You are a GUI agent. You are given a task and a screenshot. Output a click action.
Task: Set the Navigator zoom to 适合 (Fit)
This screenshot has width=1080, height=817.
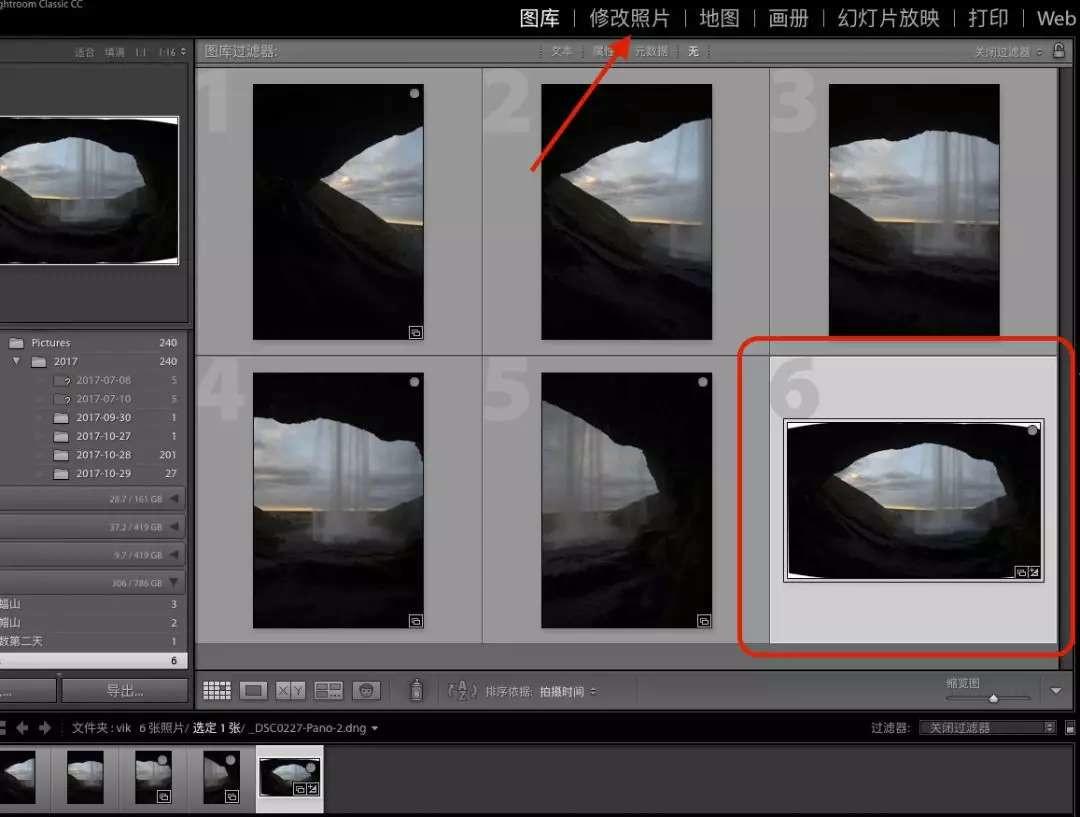click(85, 52)
